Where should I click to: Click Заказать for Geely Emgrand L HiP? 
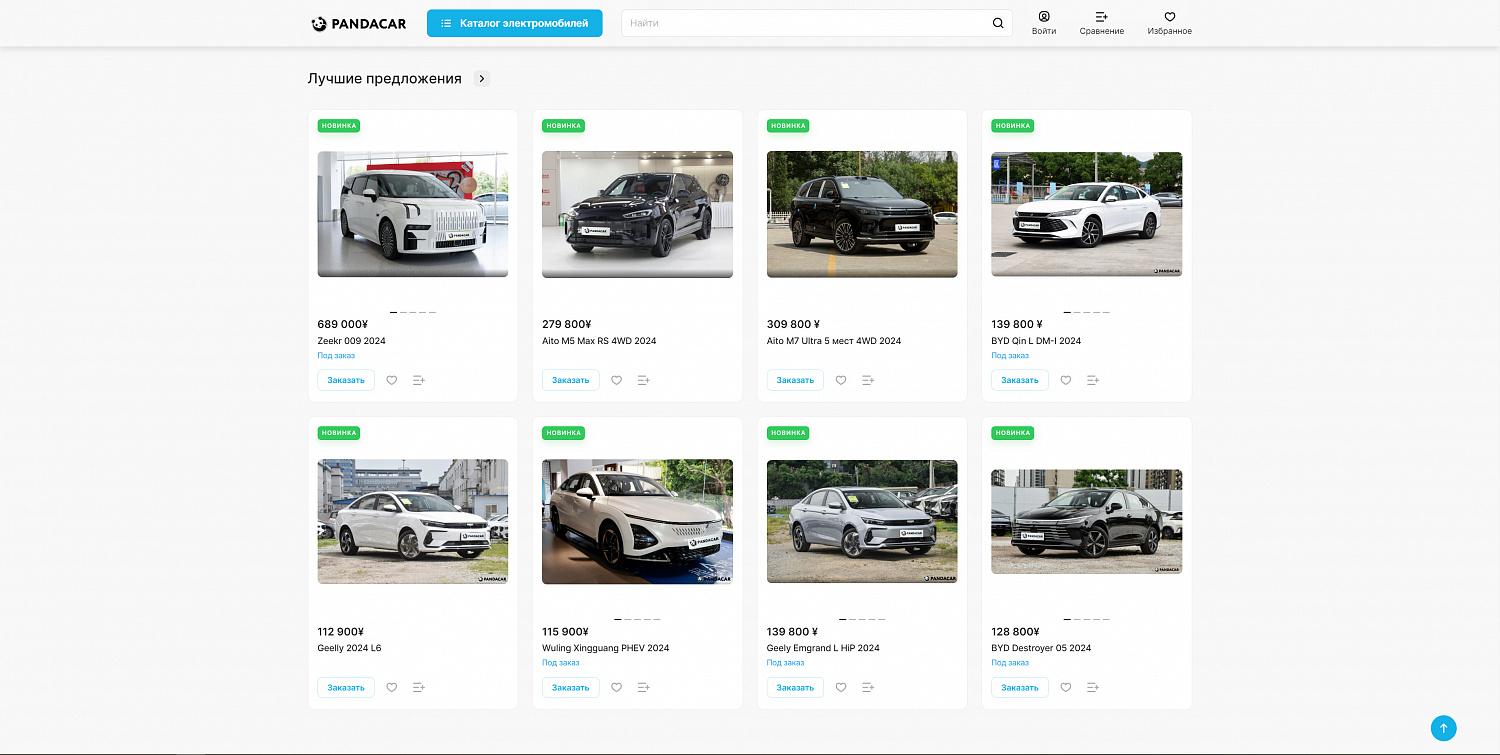[795, 687]
